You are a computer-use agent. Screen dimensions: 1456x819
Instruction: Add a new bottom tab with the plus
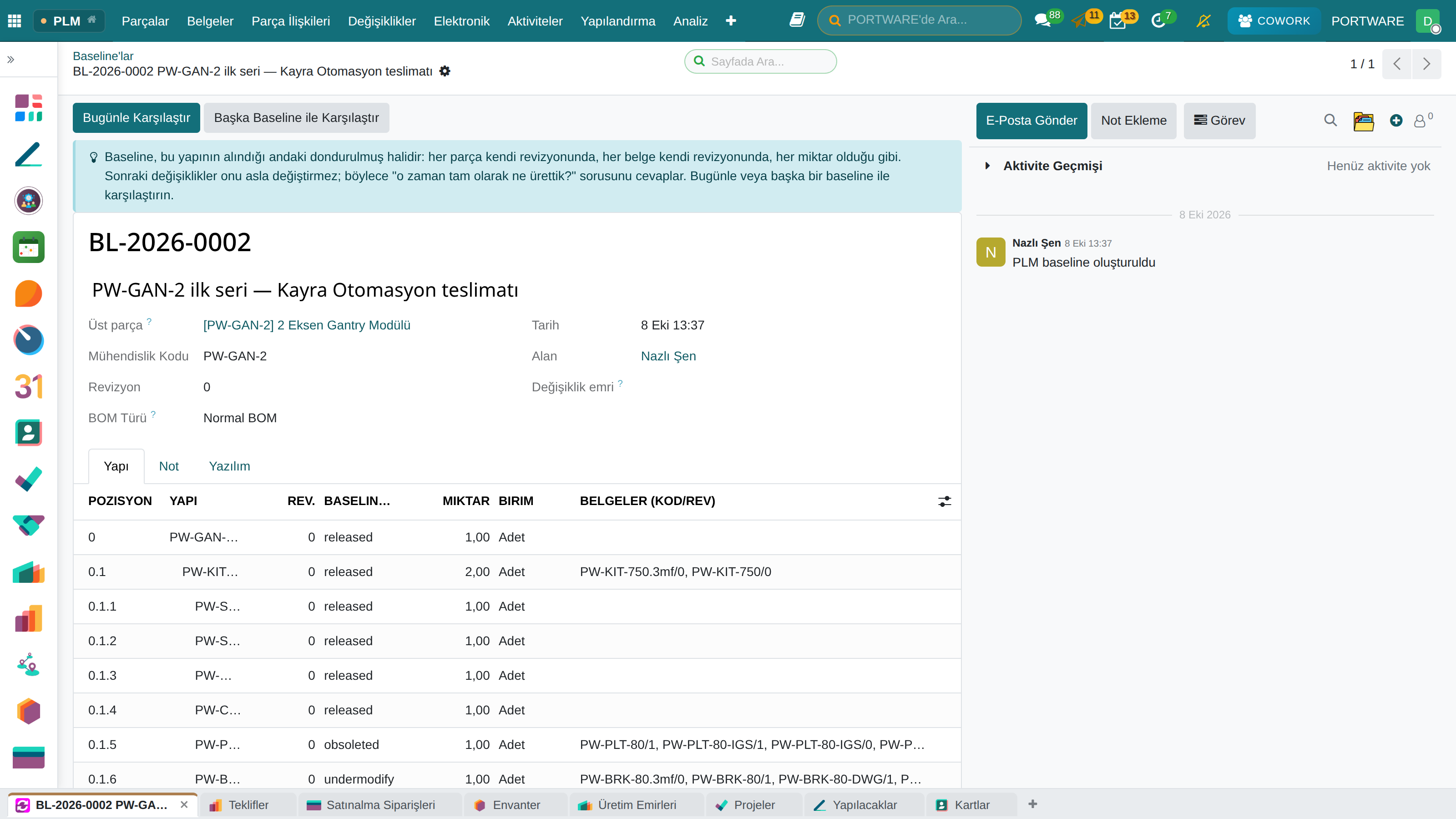[1033, 804]
